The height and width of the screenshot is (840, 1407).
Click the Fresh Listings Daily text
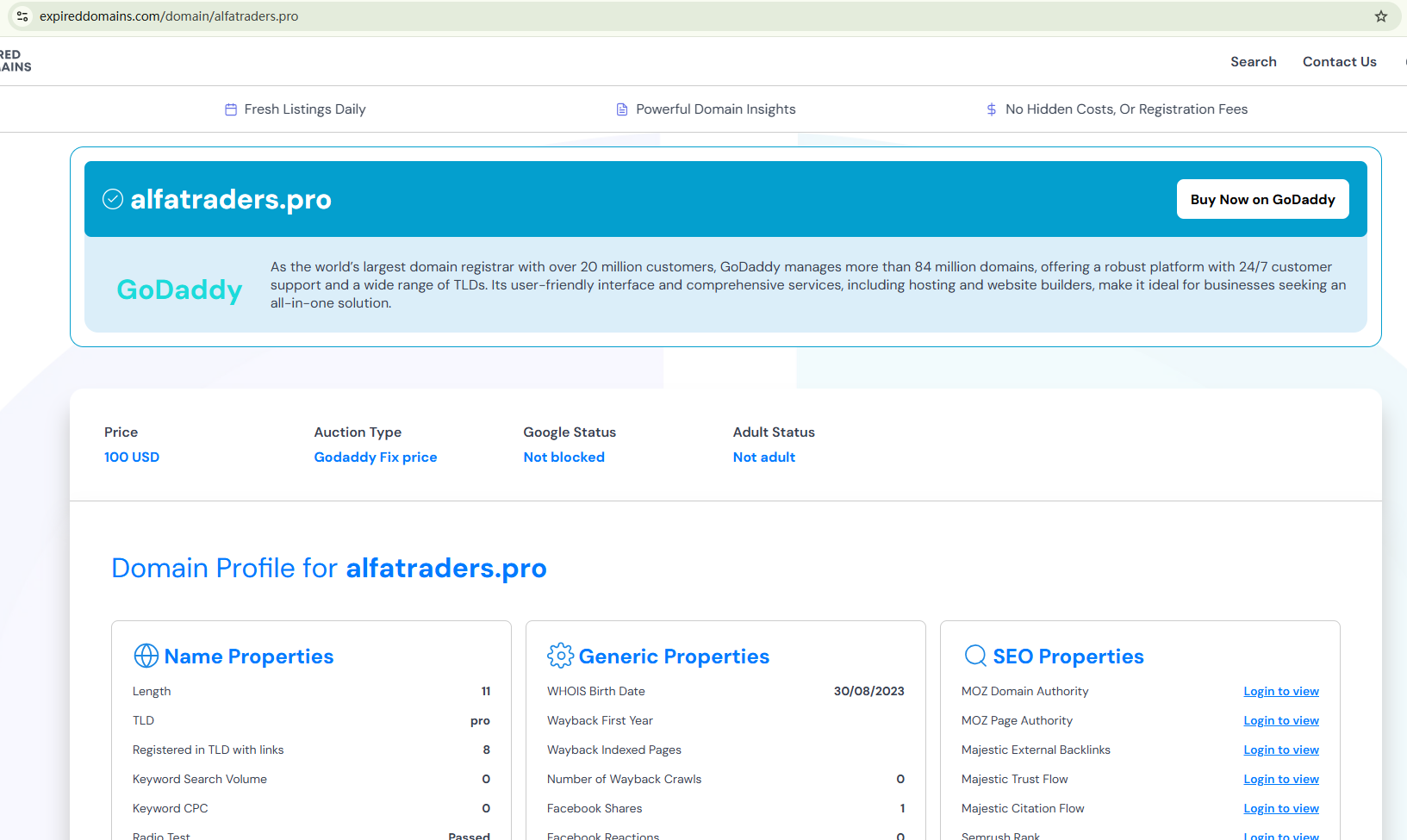305,109
